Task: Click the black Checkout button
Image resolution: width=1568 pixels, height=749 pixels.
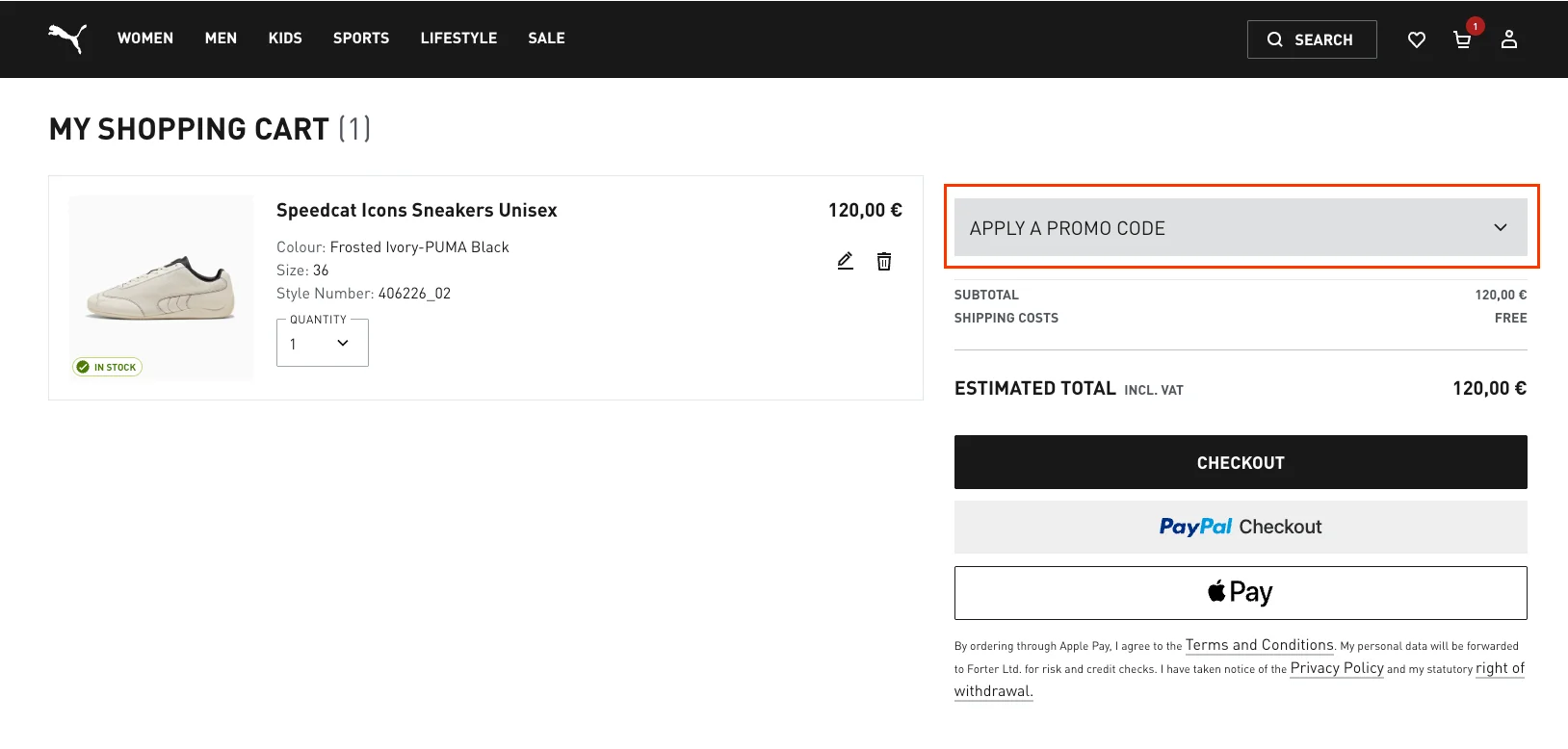Action: (x=1241, y=462)
